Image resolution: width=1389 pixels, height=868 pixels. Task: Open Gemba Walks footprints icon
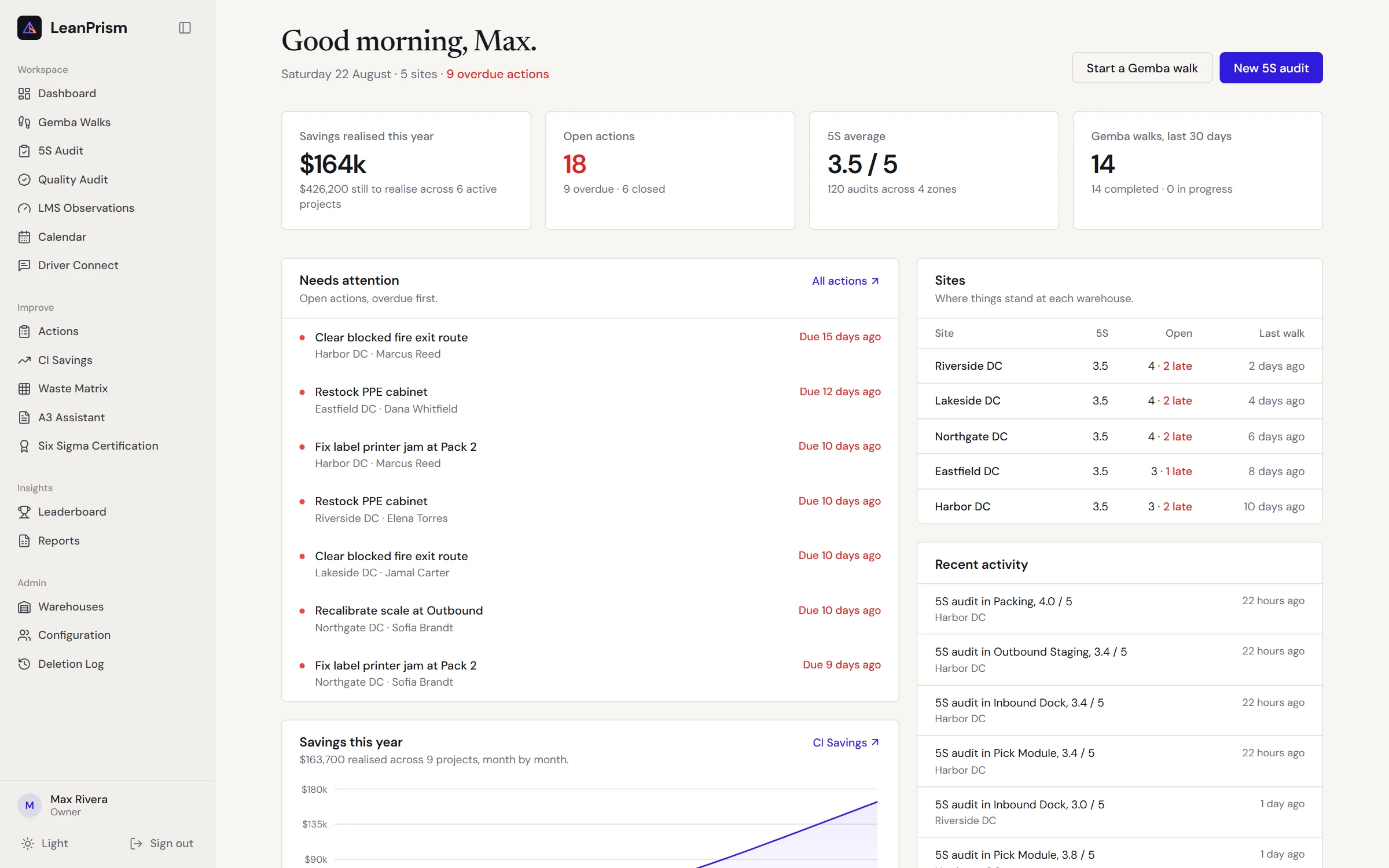24,122
